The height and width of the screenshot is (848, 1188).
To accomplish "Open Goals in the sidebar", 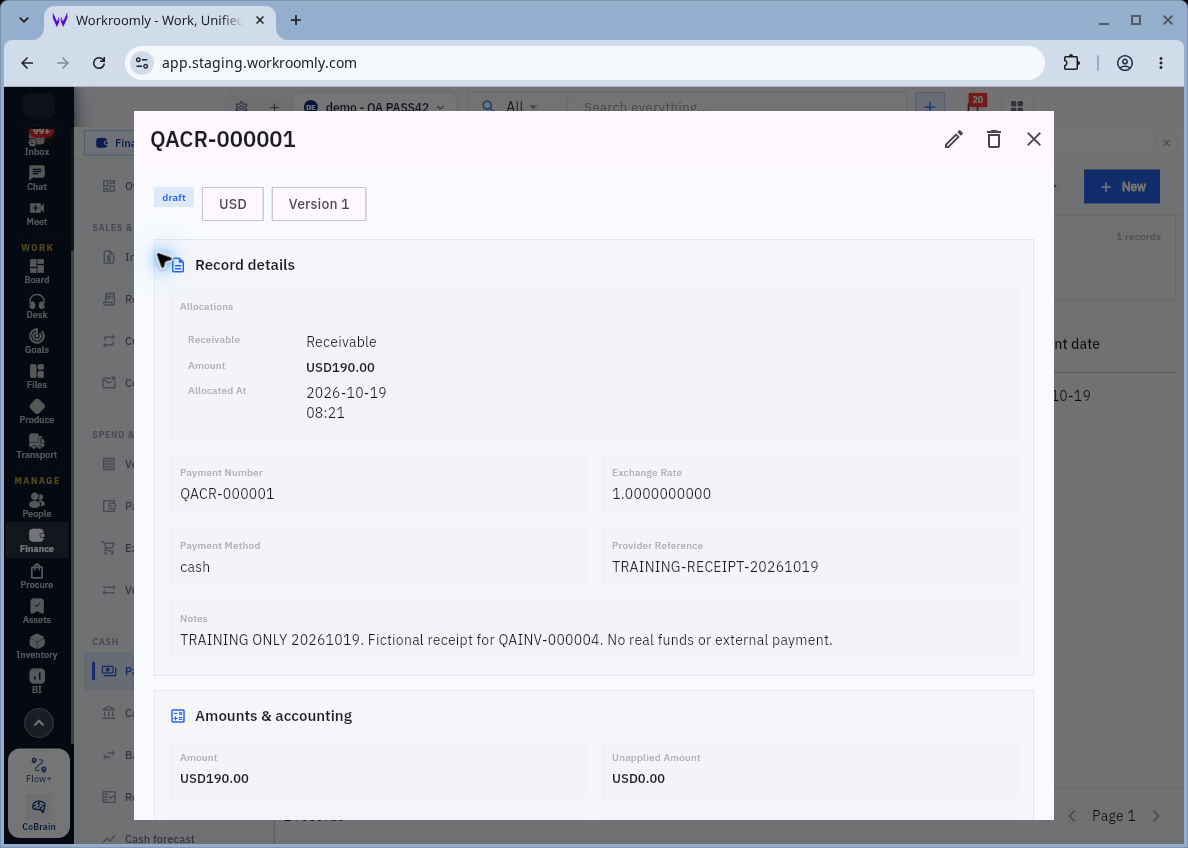I will pos(36,341).
